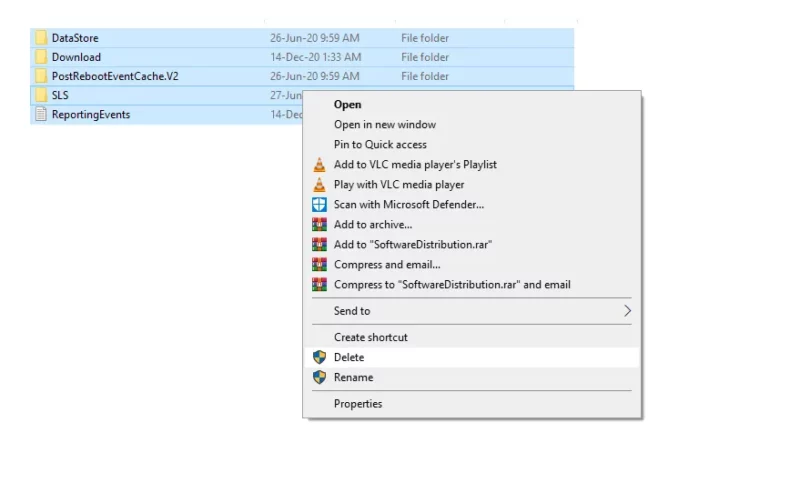Click the VLC cone icon beside Play with VLC

pyautogui.click(x=319, y=184)
